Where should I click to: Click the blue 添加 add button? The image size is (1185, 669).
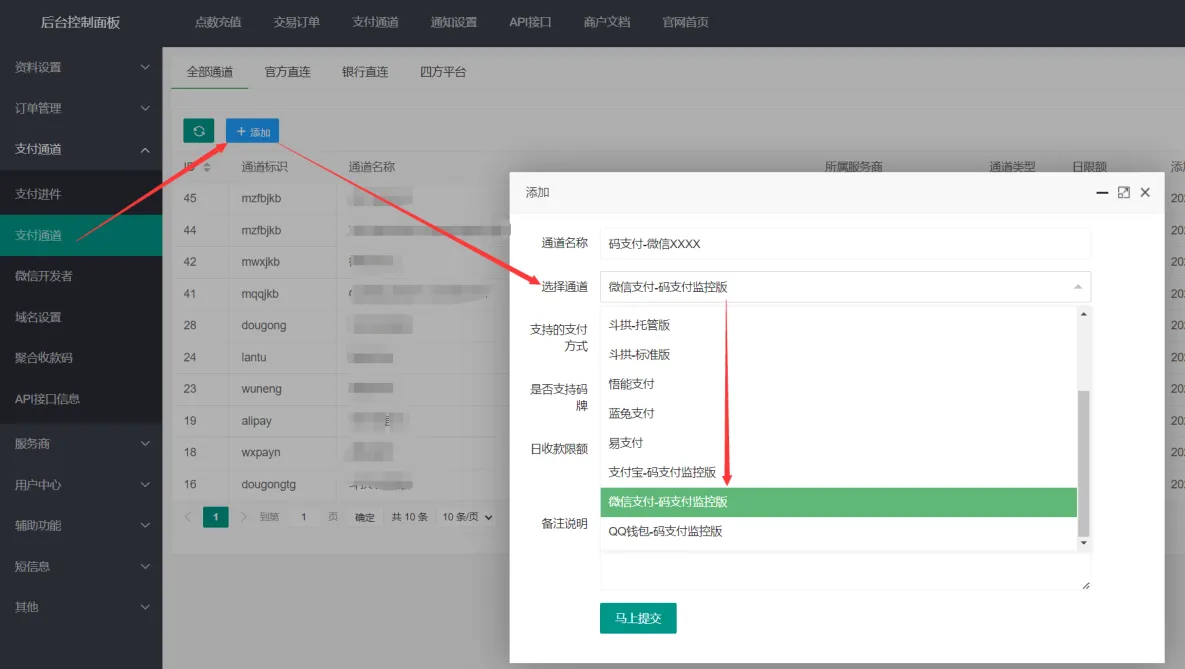252,131
